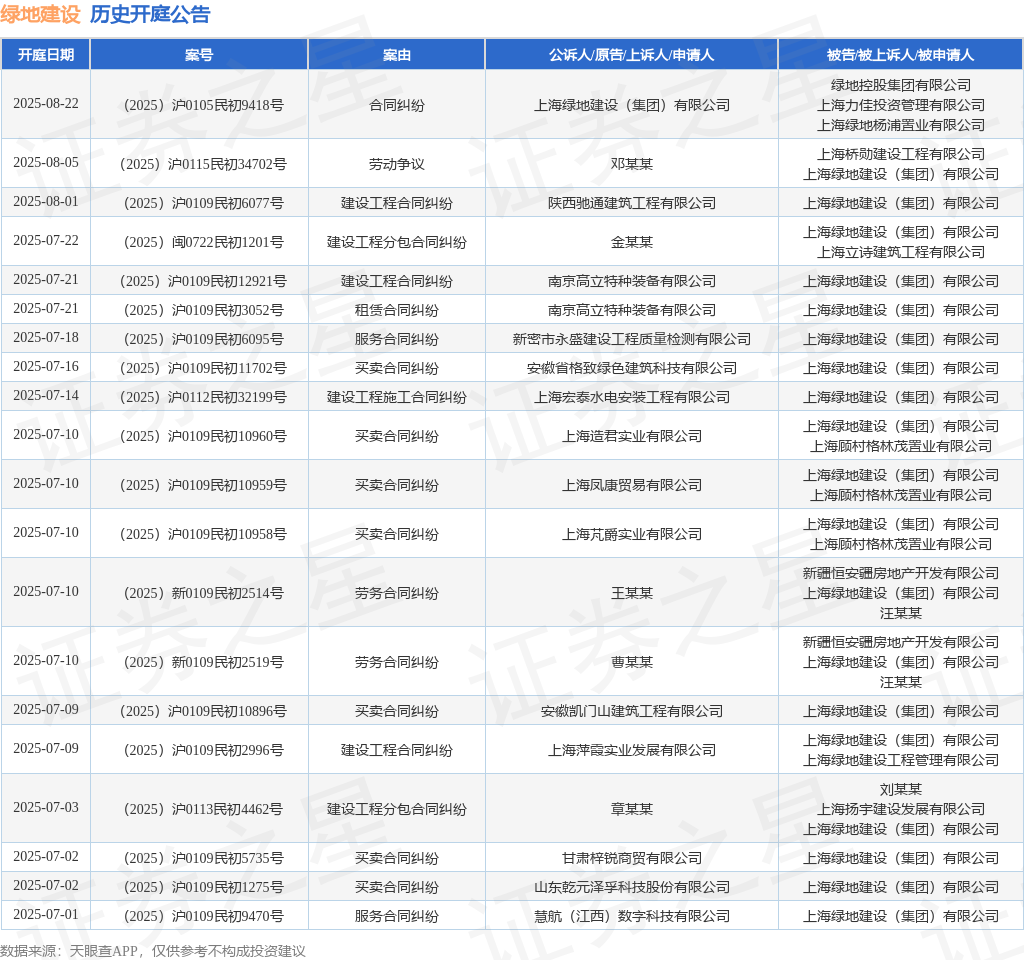Click the date 2025-07-03

point(46,808)
